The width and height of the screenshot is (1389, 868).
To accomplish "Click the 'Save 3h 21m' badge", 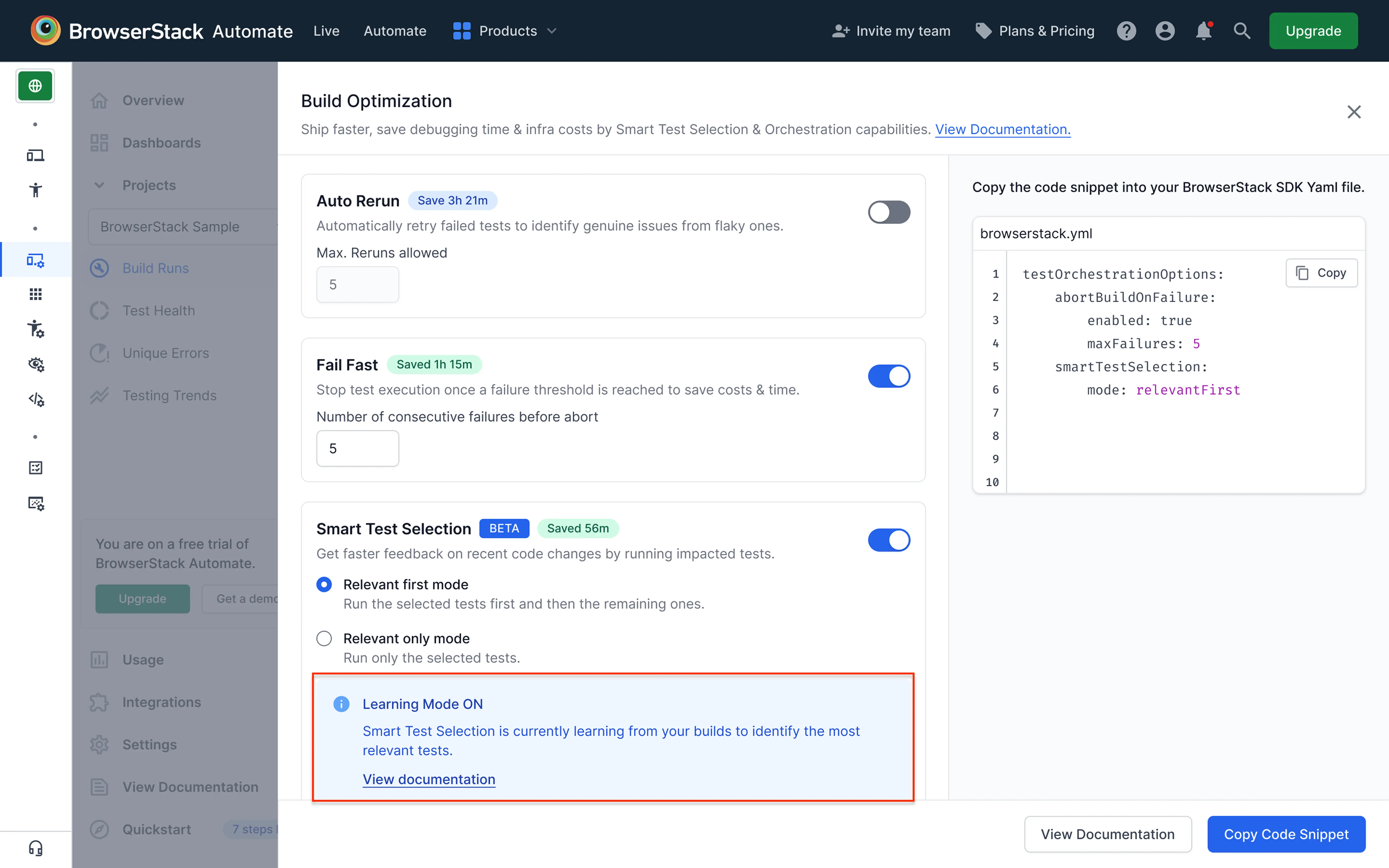I will click(452, 200).
